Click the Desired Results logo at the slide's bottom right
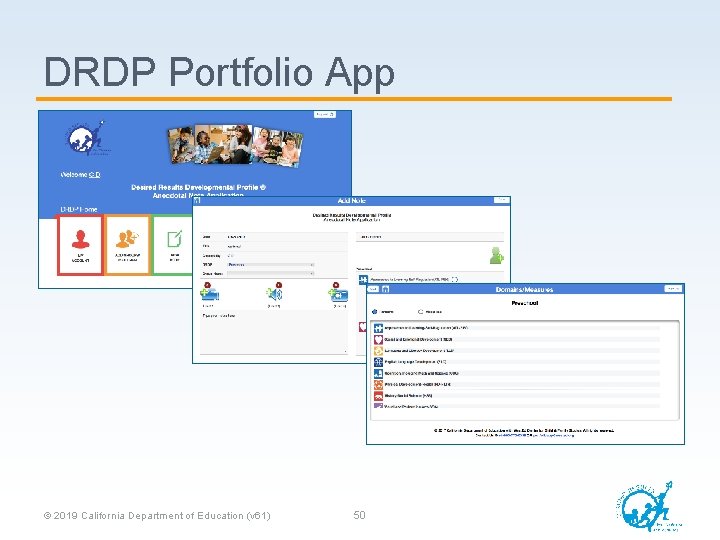This screenshot has height=540, width=720. [650, 507]
